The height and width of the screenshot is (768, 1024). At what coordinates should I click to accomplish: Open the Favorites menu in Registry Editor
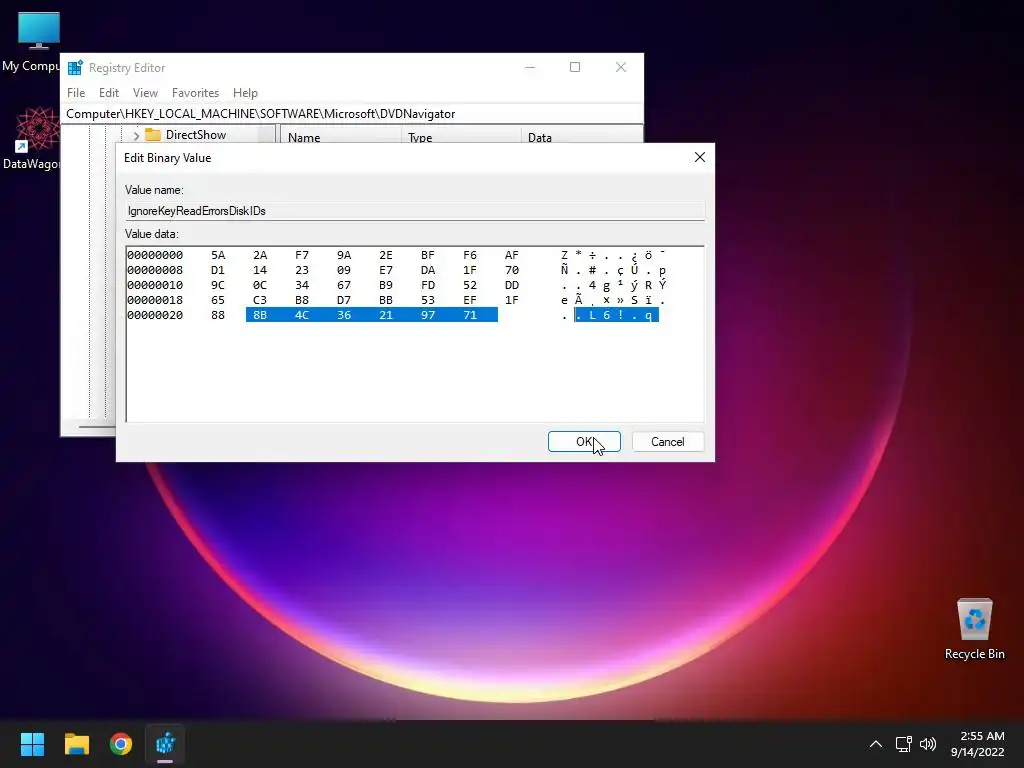(x=195, y=93)
